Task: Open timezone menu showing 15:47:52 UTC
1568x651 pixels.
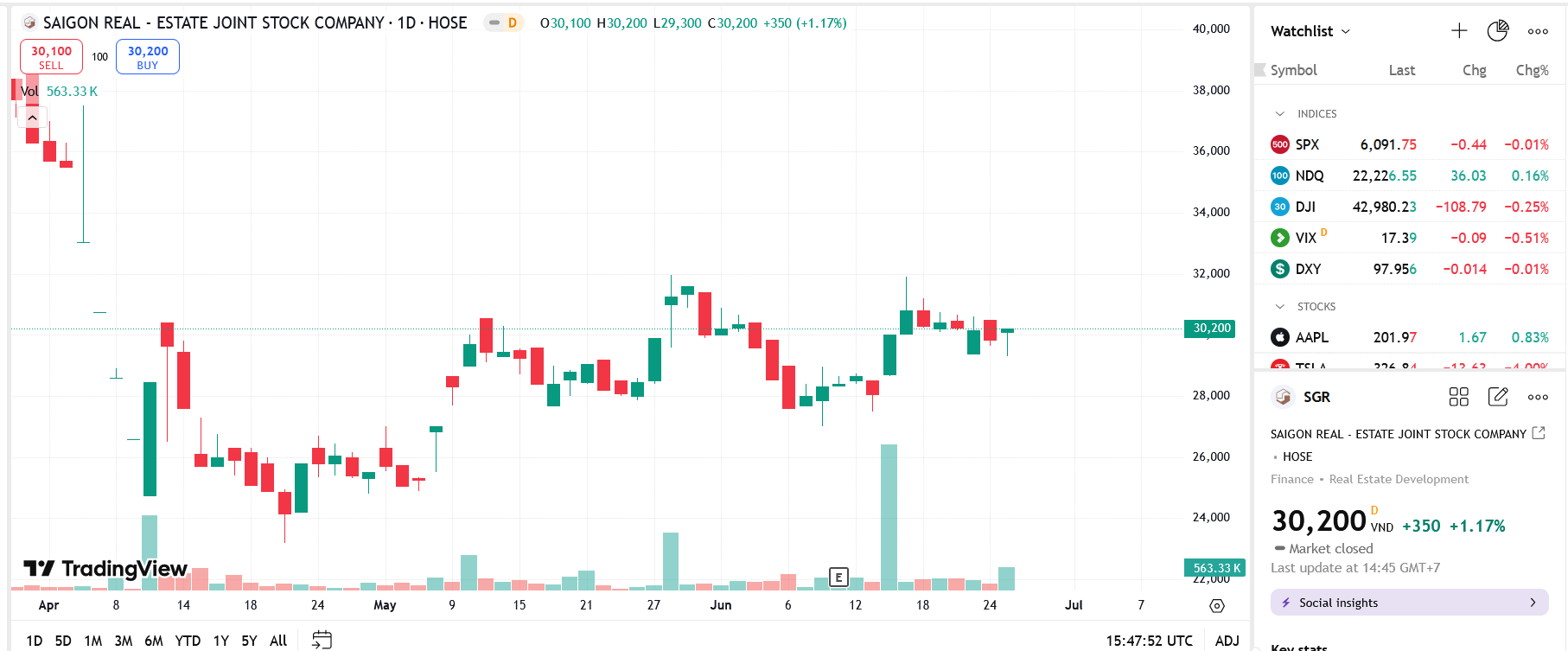Action: [x=1149, y=641]
